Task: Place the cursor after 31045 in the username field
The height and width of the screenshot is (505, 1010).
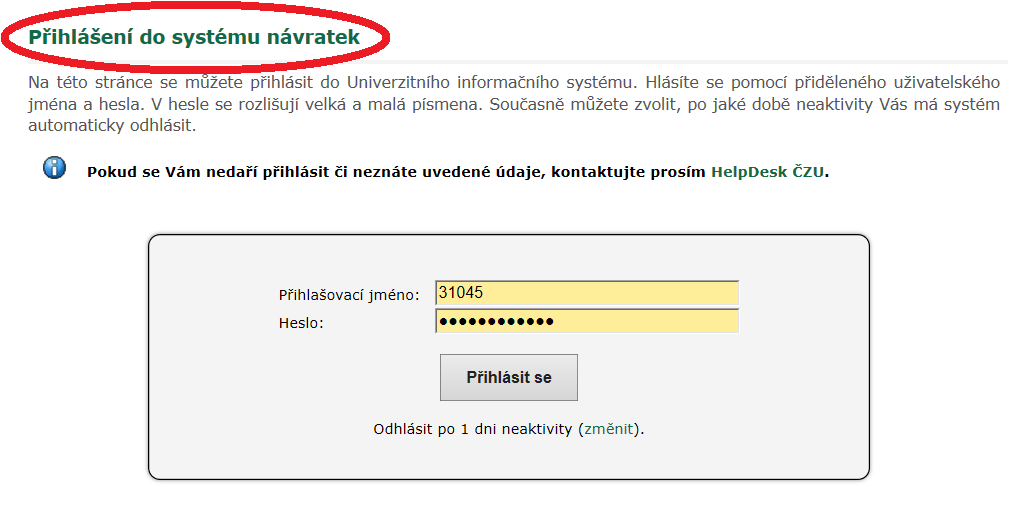Action: 486,293
